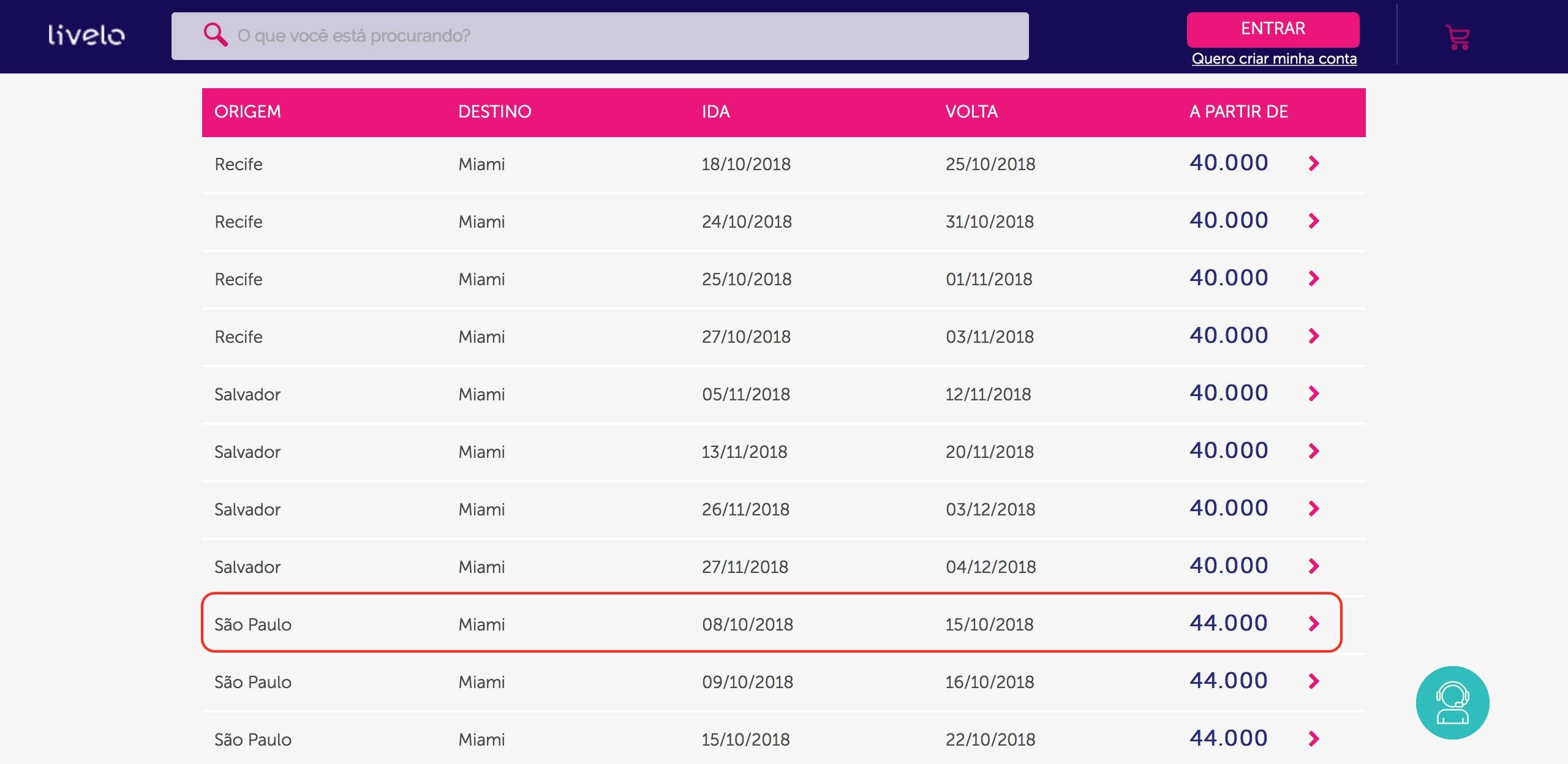The width and height of the screenshot is (1568, 764).
Task: Click the VOLTA column header
Action: 971,112
